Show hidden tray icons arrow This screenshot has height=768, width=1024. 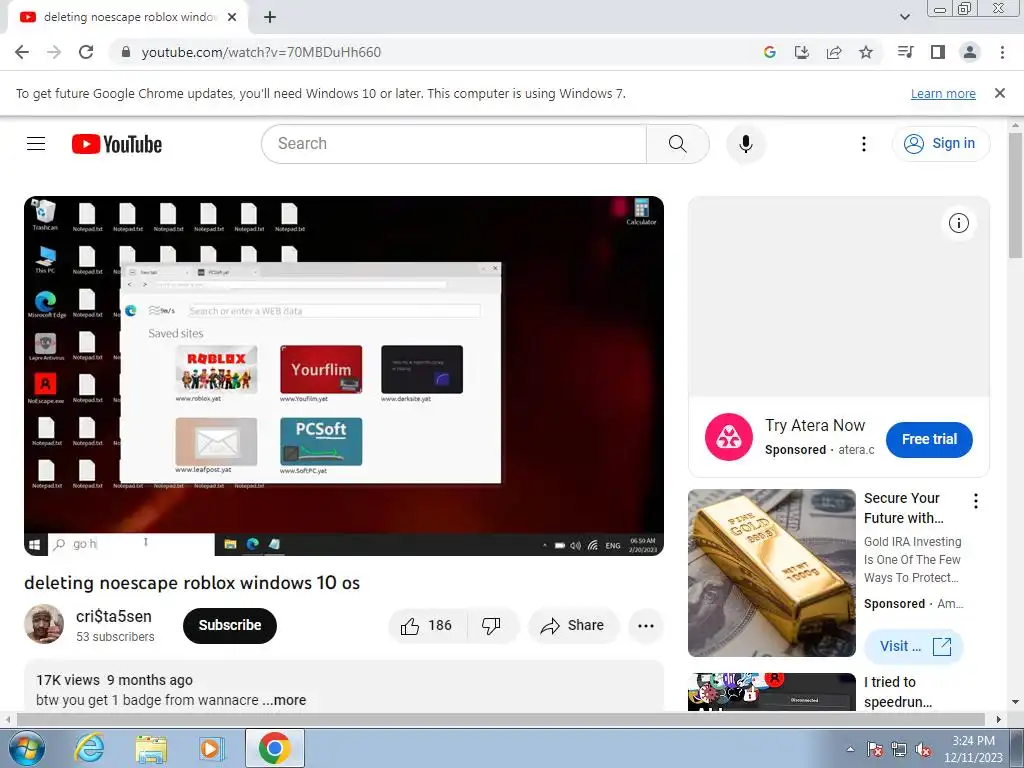(x=850, y=749)
